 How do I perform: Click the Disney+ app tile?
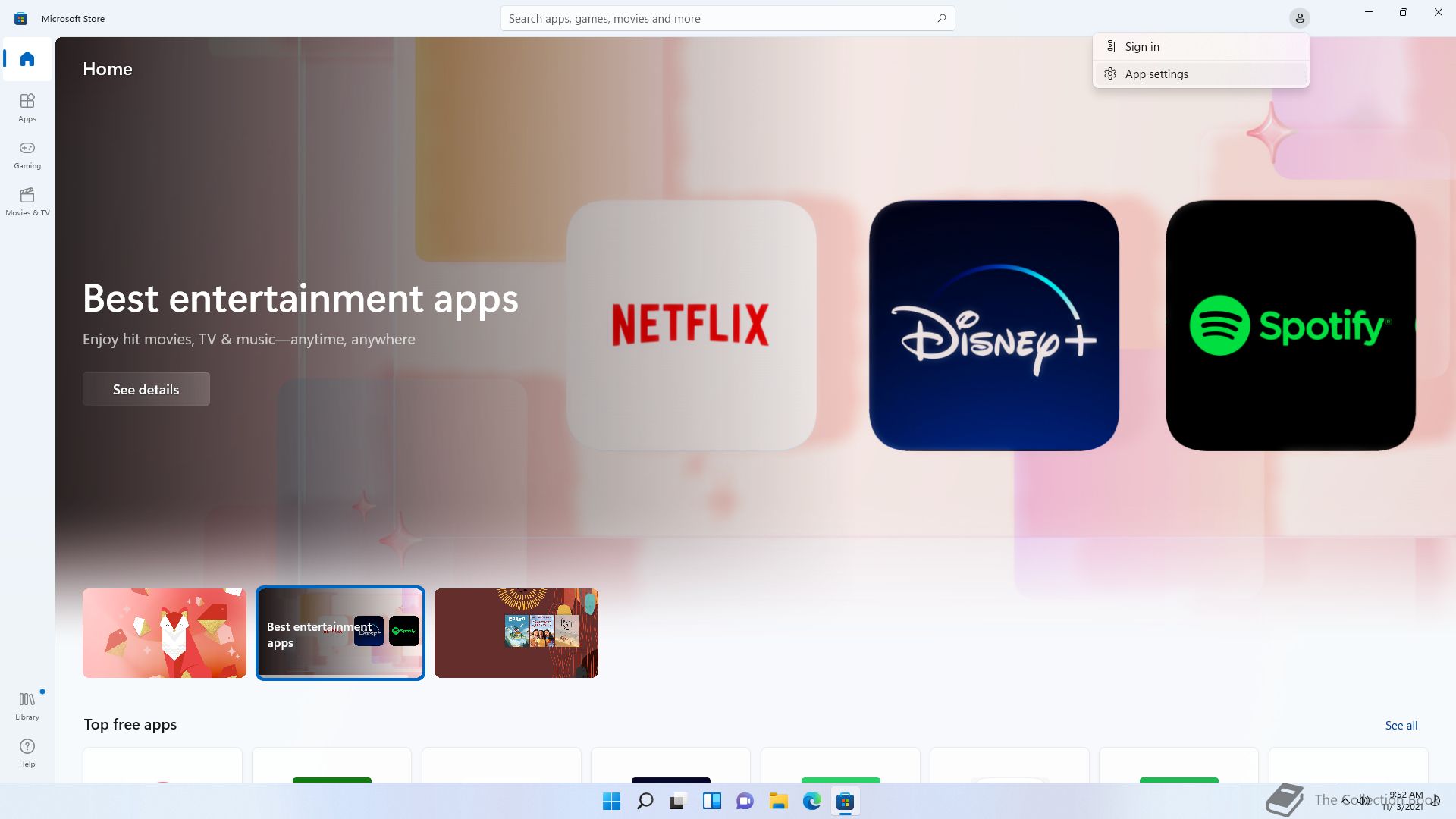coord(993,325)
